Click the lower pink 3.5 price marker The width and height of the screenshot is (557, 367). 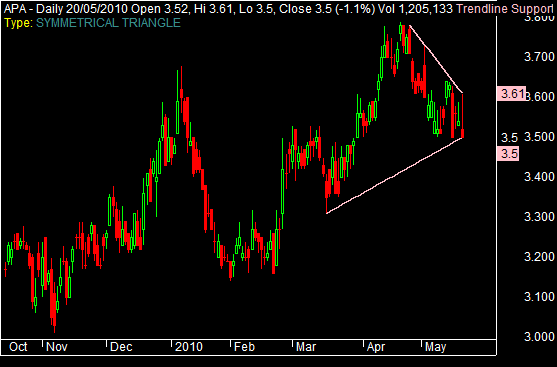(508, 153)
